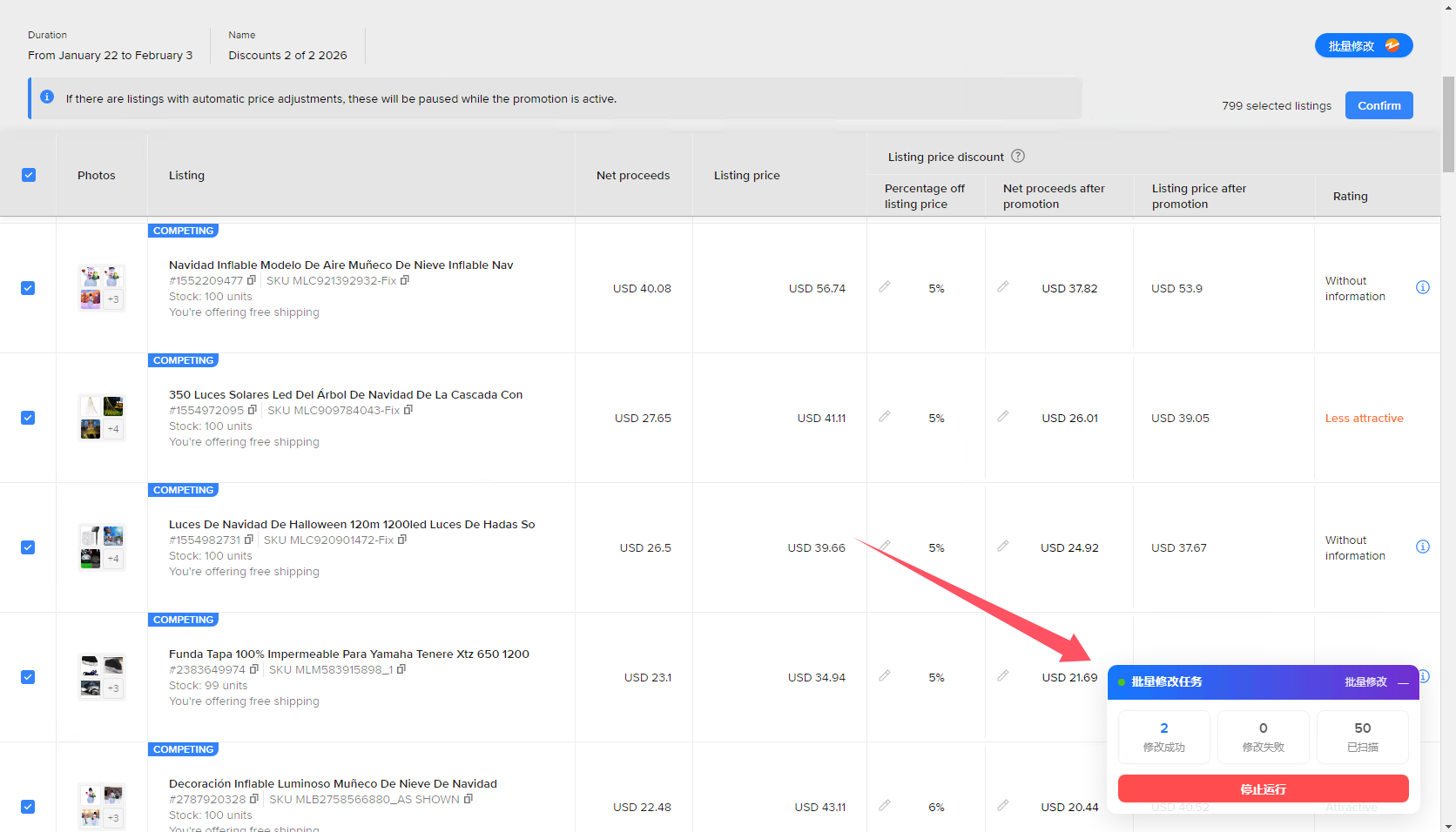Click the blue 批量修改 button at top
This screenshot has width=1456, height=832.
(1363, 46)
